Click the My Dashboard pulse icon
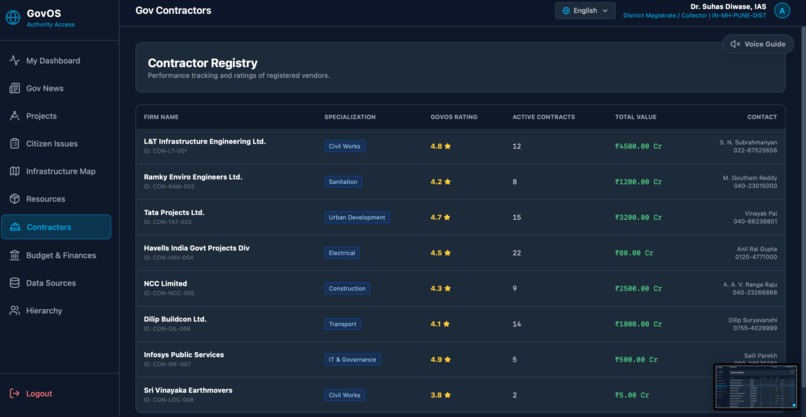The height and width of the screenshot is (417, 806). [15, 61]
